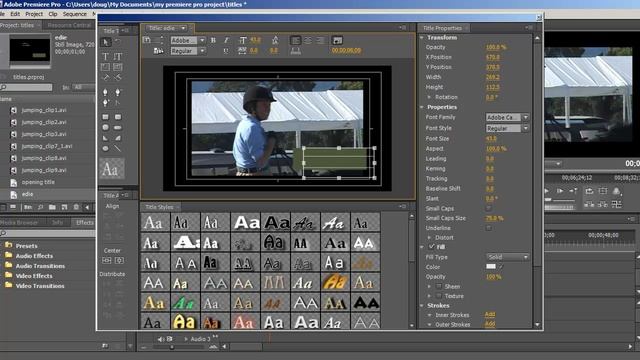640x360 pixels.
Task: Align title text right
Action: click(320, 40)
